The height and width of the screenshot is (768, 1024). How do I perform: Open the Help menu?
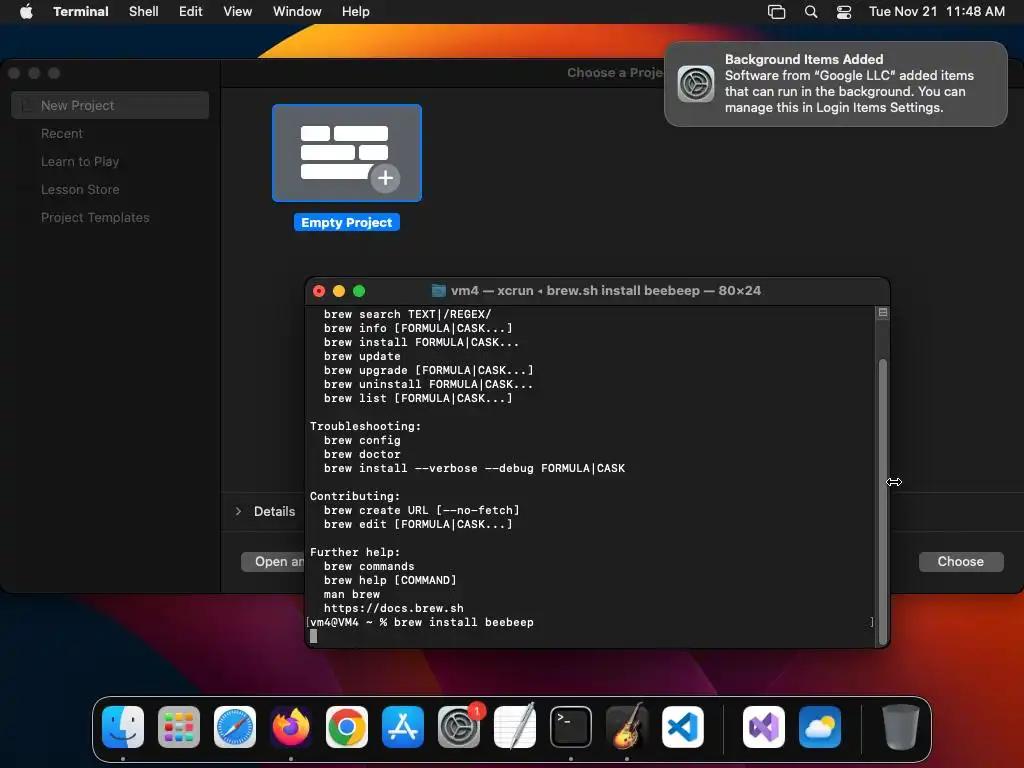(356, 11)
